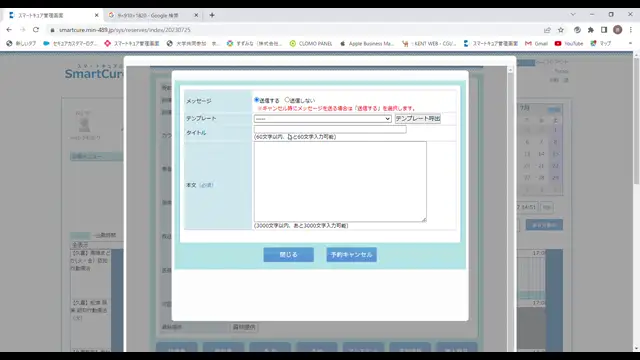Click the テンプレート呼出 button
This screenshot has height=360, width=640.
418,118
